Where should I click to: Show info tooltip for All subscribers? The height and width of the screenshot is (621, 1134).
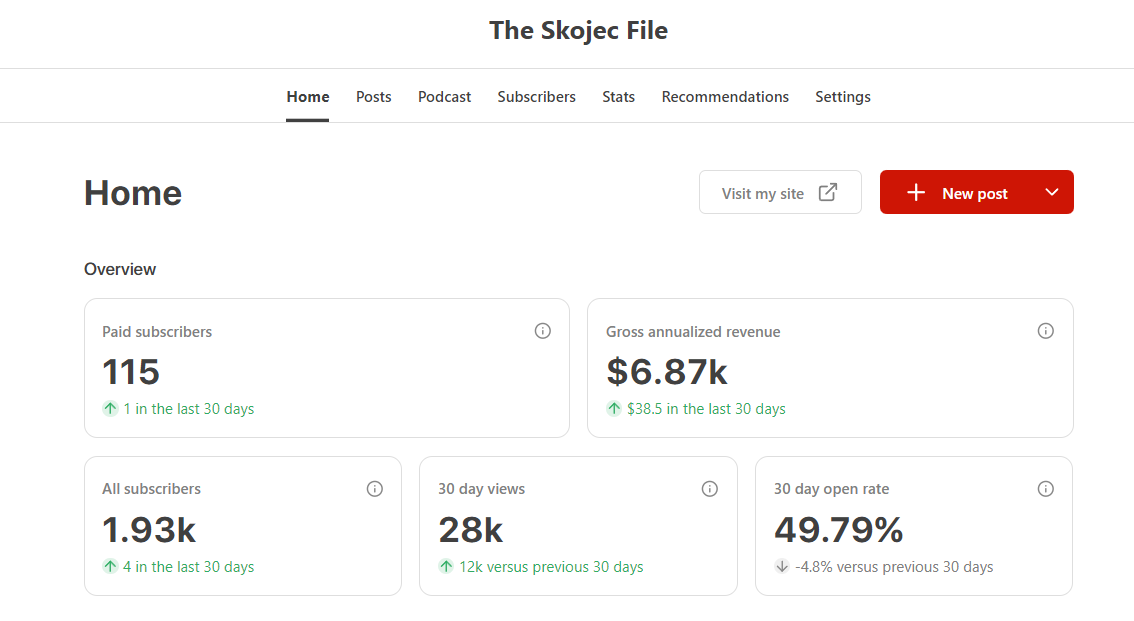(x=375, y=489)
